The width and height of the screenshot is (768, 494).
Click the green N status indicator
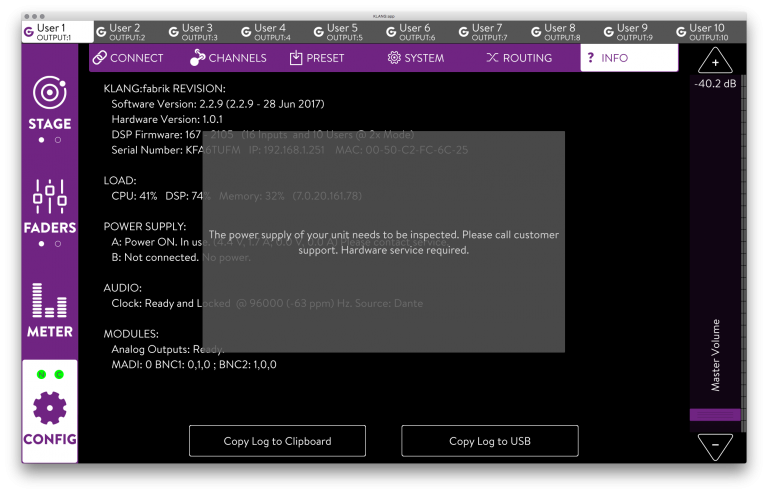click(41, 375)
